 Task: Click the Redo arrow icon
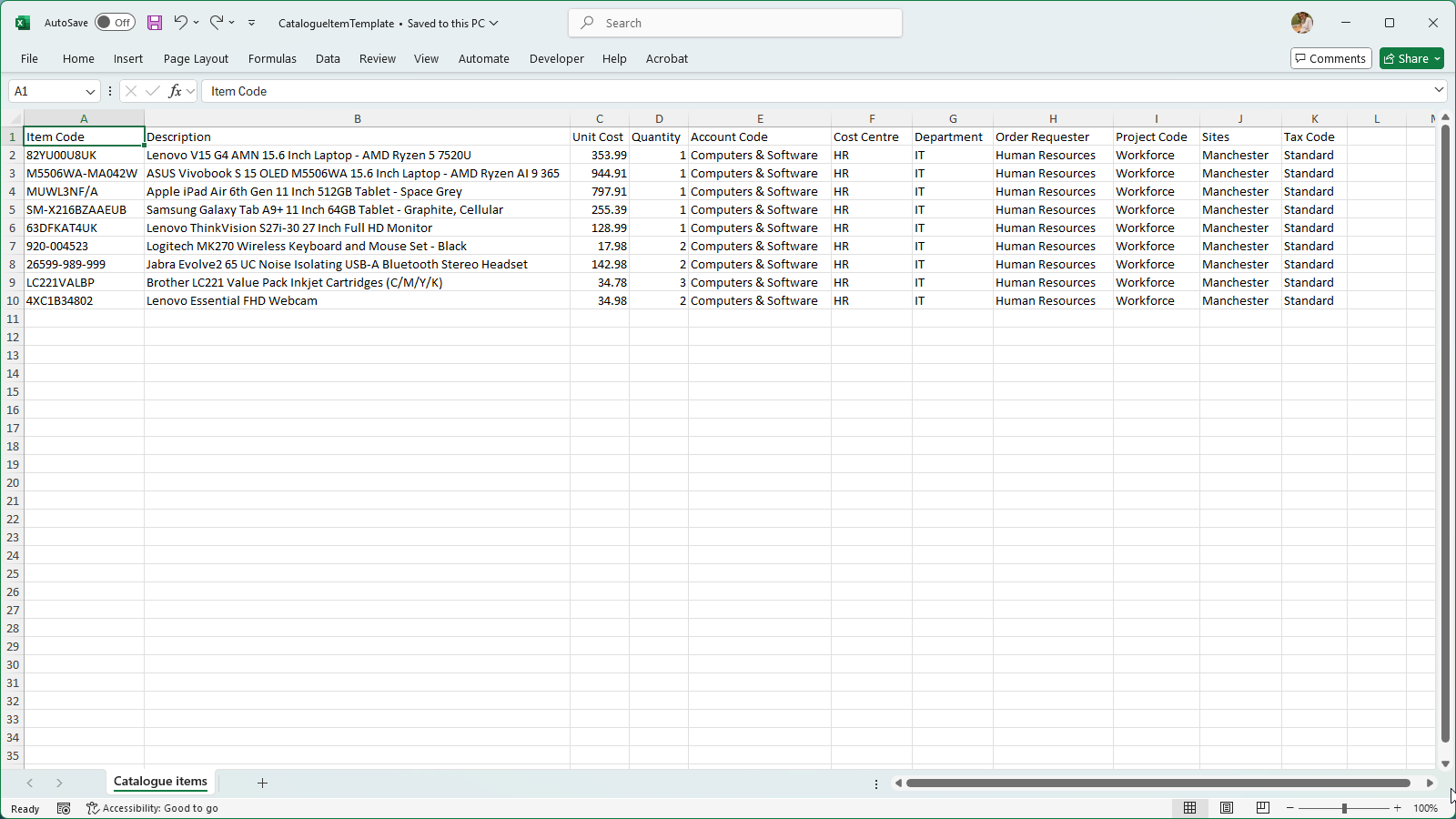[217, 23]
